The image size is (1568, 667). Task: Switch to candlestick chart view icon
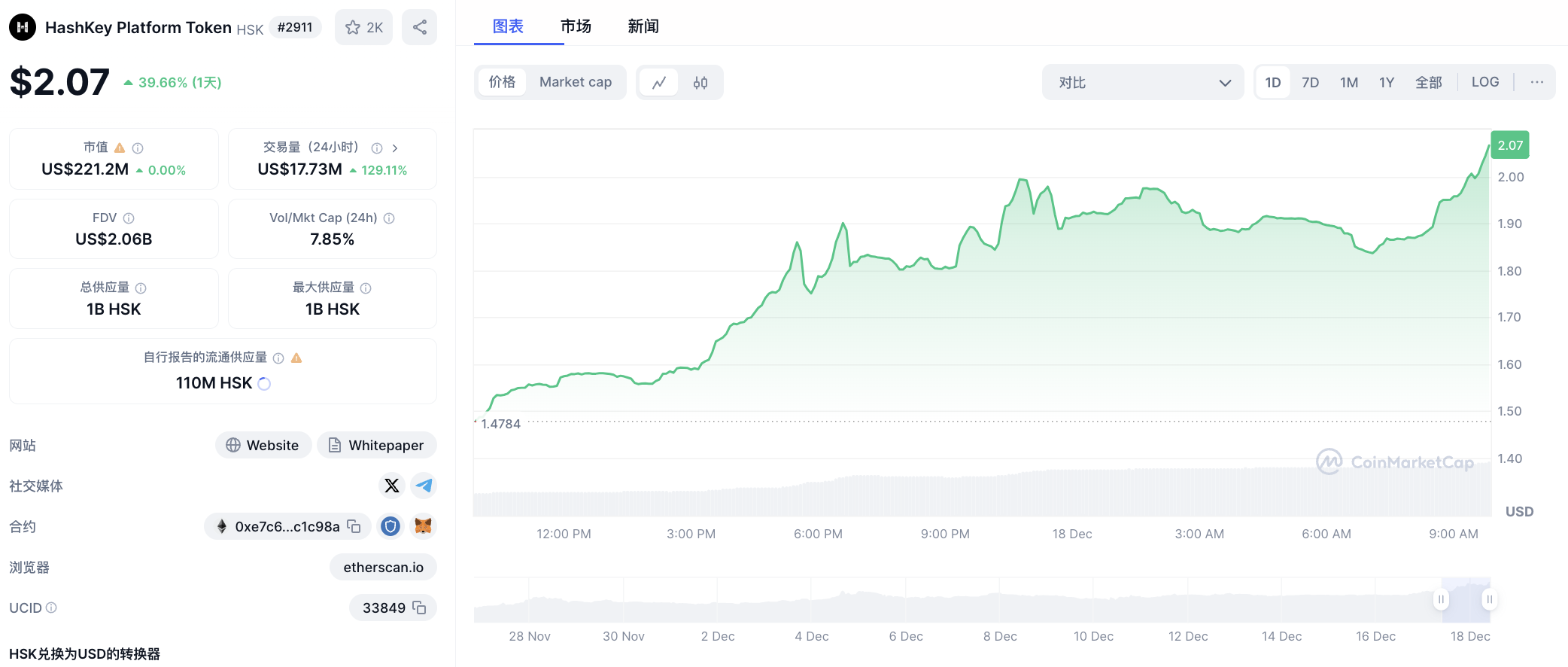pyautogui.click(x=700, y=83)
